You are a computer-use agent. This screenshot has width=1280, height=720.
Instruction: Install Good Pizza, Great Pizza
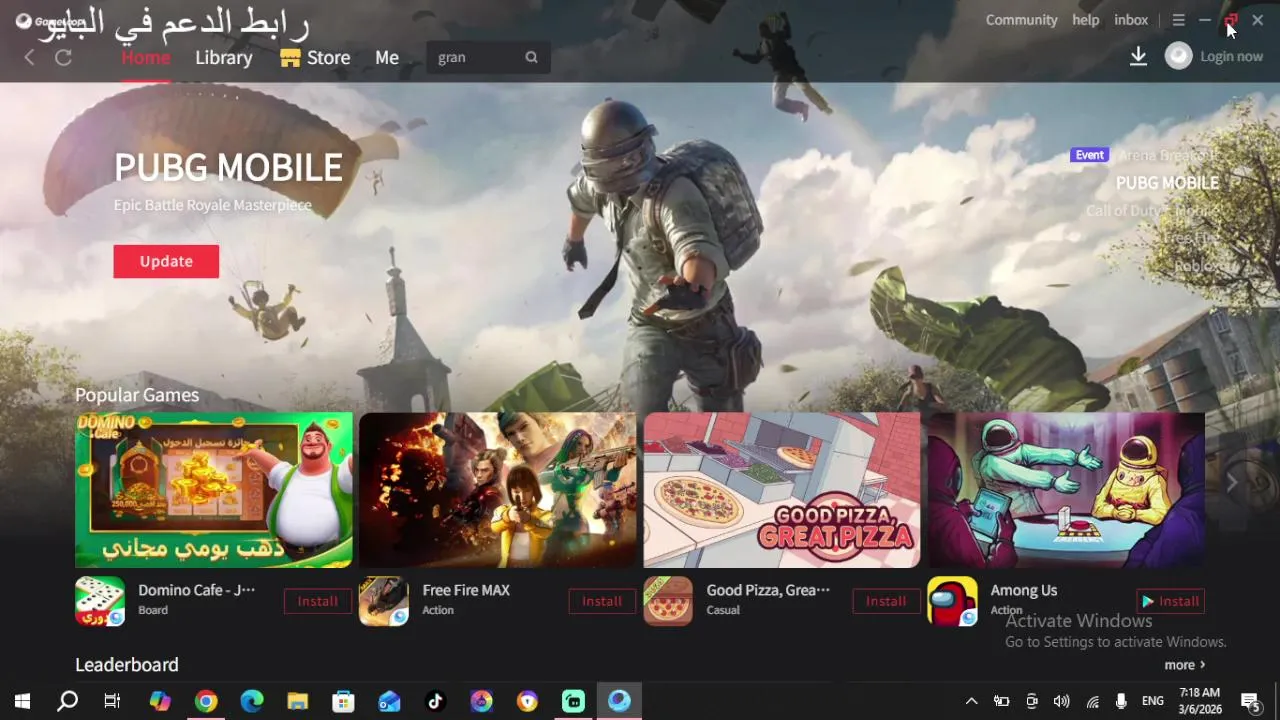(886, 601)
